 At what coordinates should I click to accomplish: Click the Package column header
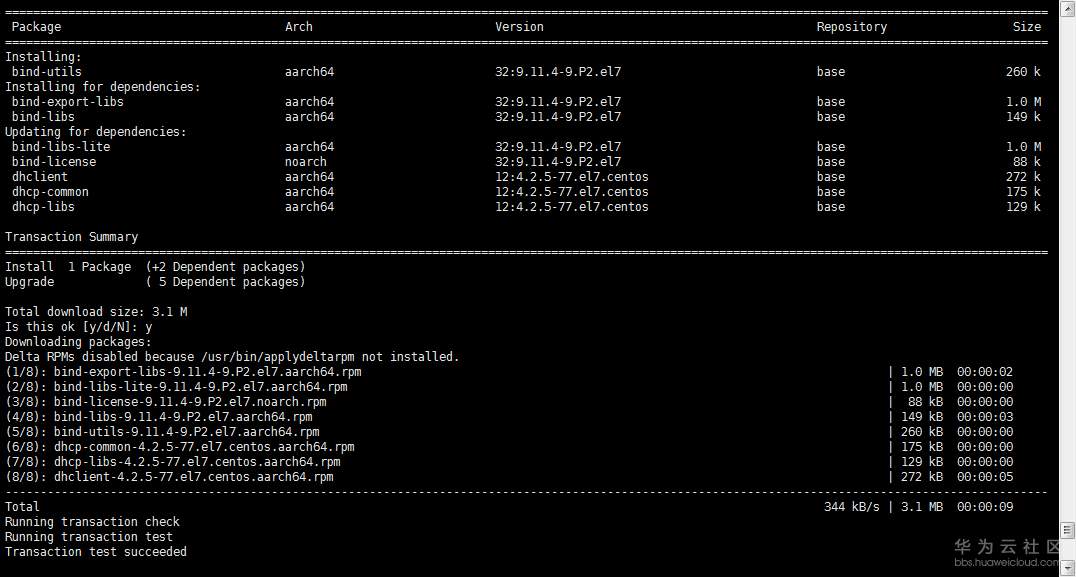[36, 27]
